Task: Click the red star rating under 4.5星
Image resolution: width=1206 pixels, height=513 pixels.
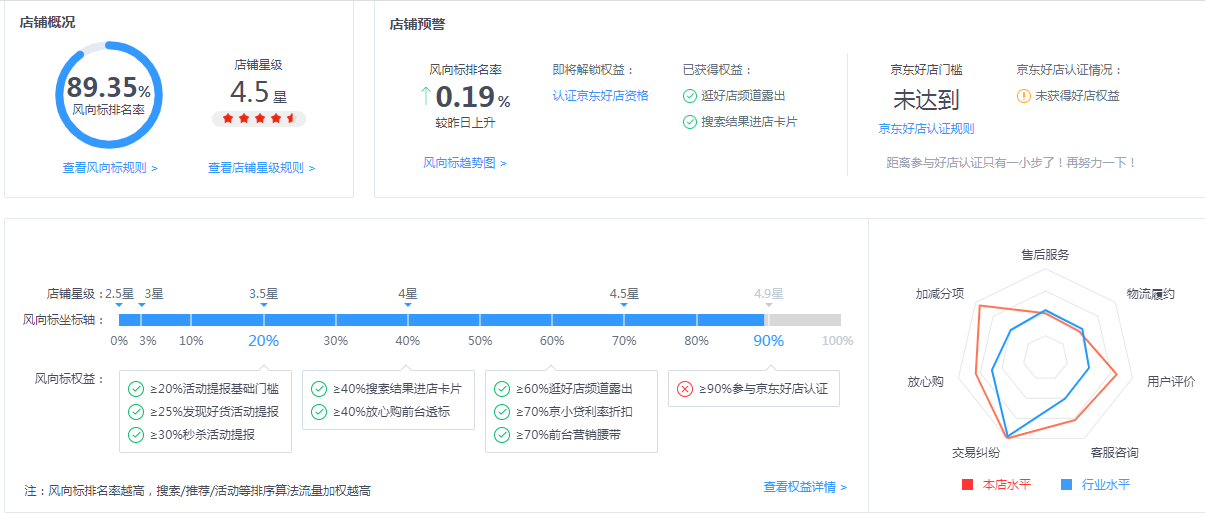Action: (258, 119)
